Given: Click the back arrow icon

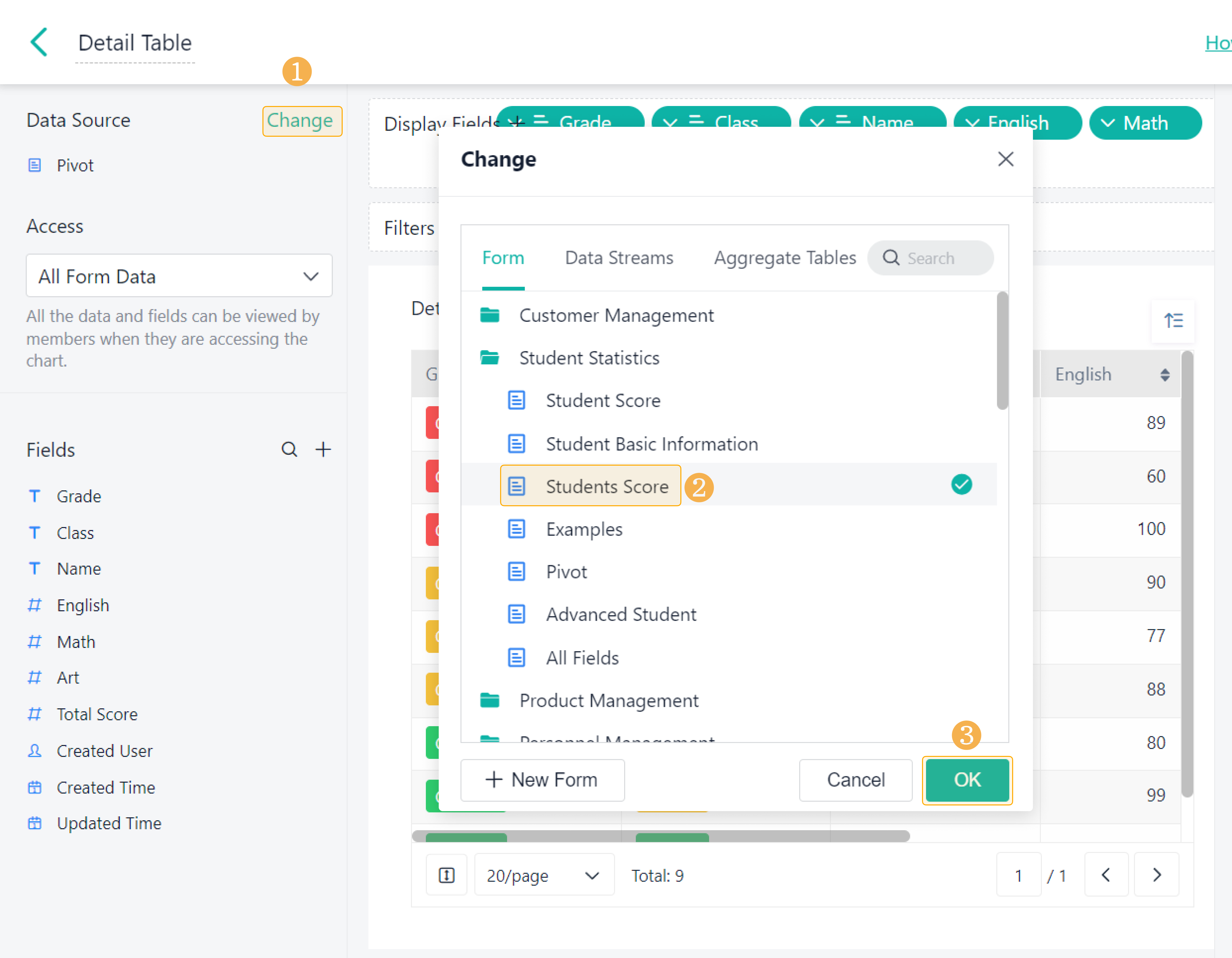Looking at the screenshot, I should tap(38, 42).
